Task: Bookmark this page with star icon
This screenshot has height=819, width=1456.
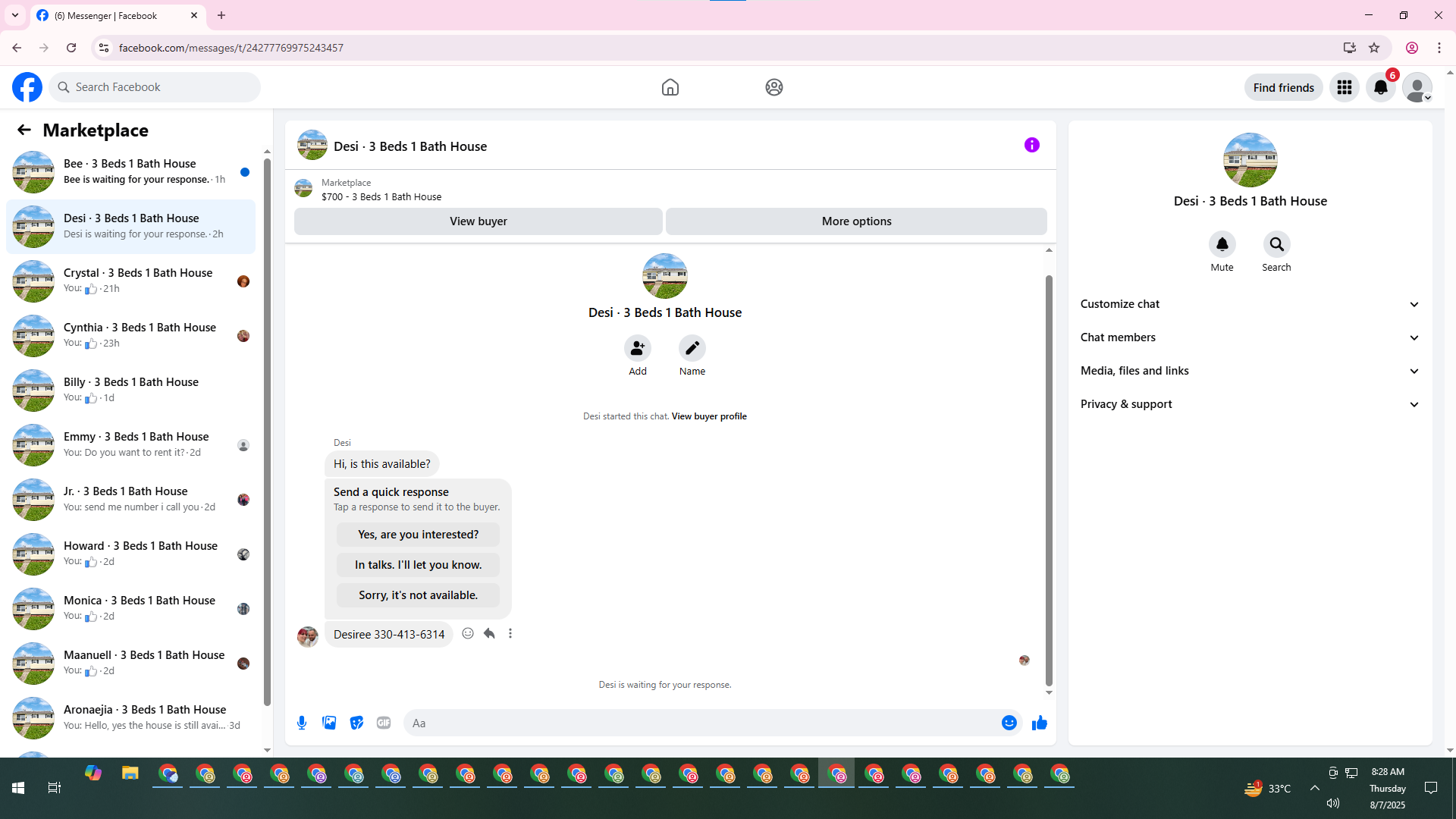Action: [1374, 48]
